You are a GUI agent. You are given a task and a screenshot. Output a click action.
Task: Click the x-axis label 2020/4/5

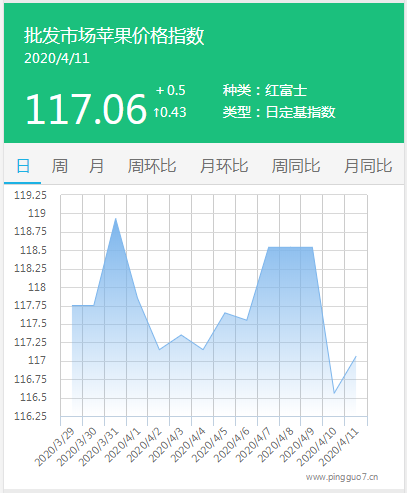210,445
